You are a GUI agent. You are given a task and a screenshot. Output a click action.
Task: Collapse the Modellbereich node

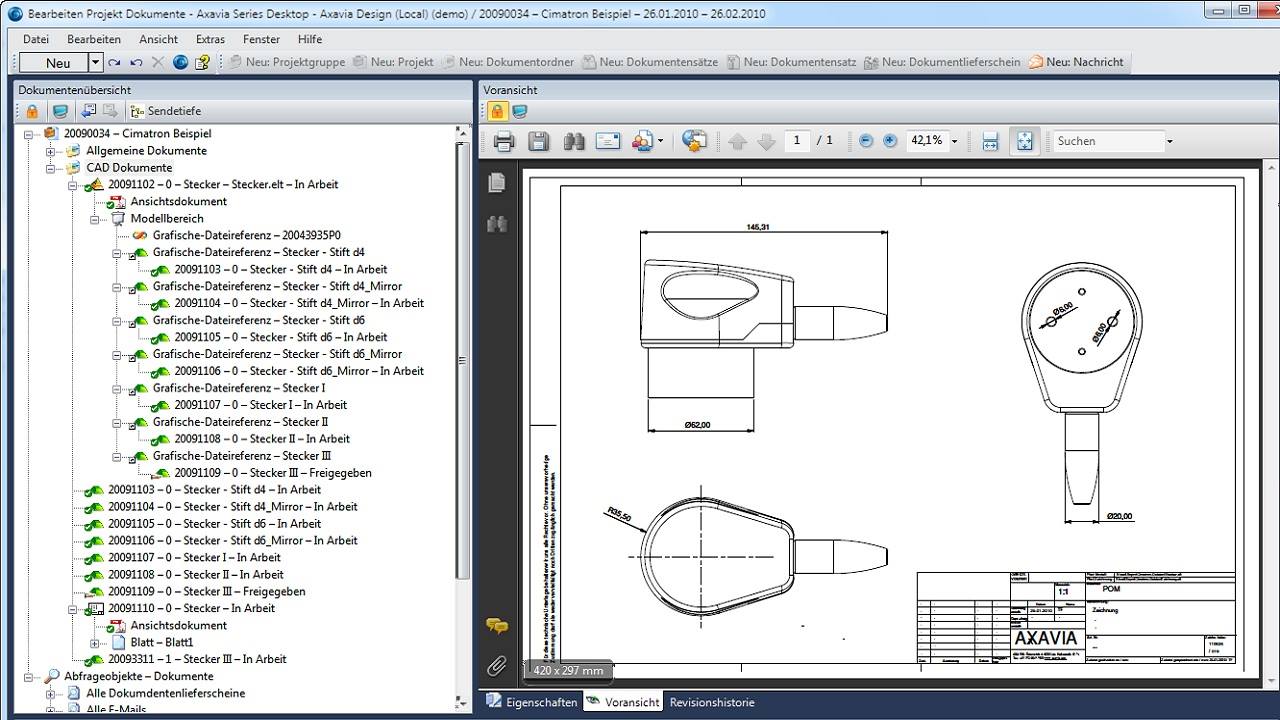coord(95,219)
